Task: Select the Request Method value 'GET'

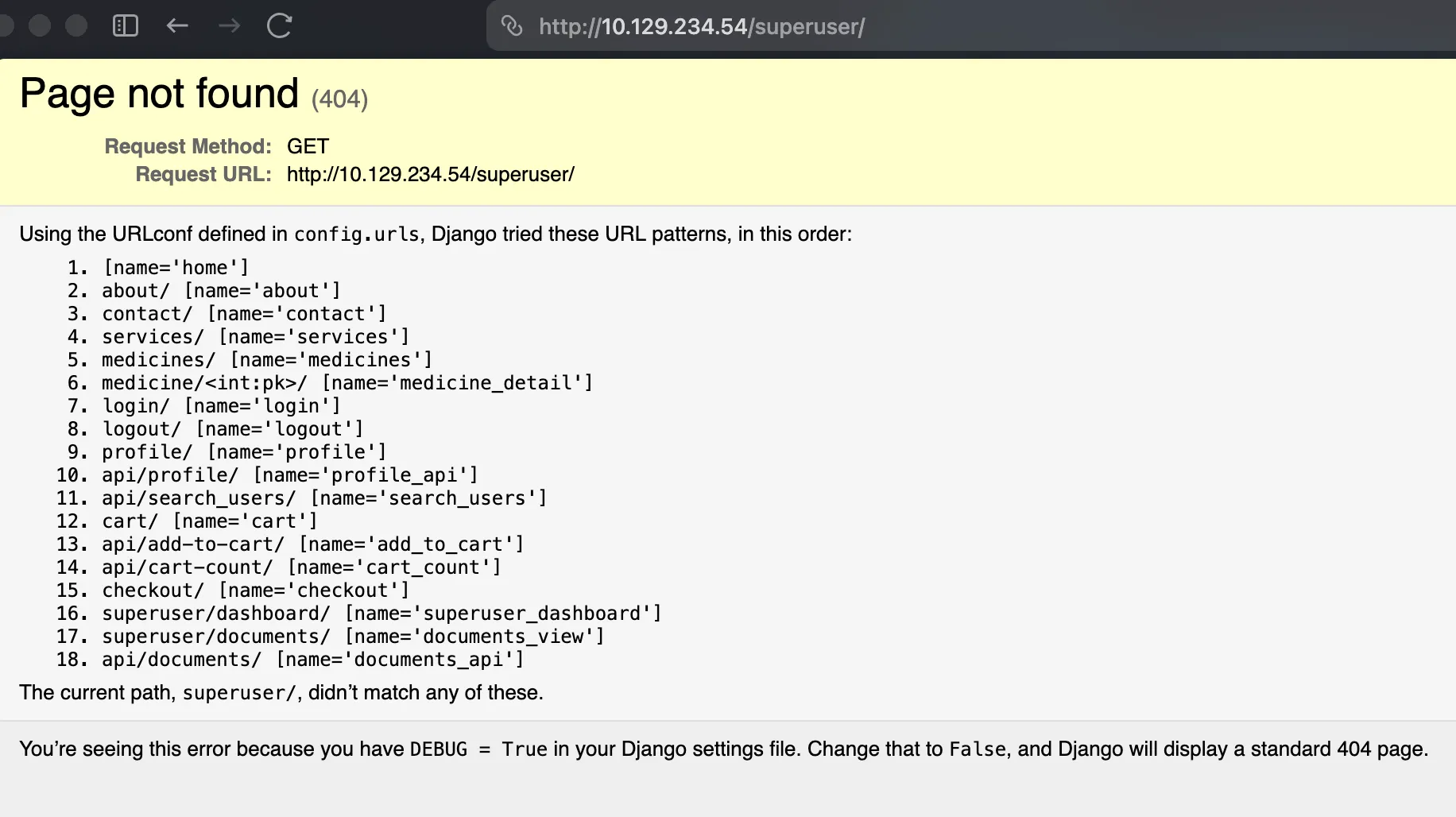Action: tap(308, 146)
